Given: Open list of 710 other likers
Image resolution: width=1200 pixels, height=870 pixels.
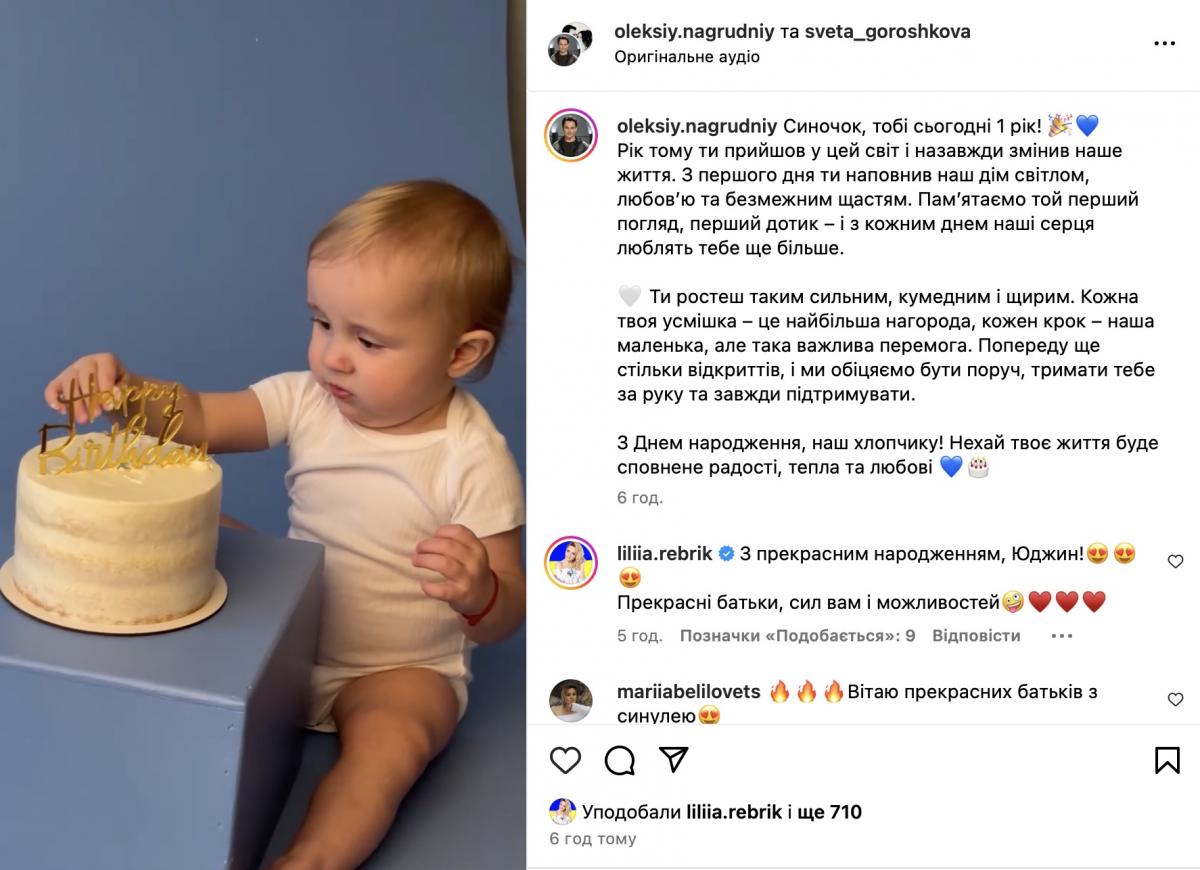Looking at the screenshot, I should pyautogui.click(x=825, y=812).
